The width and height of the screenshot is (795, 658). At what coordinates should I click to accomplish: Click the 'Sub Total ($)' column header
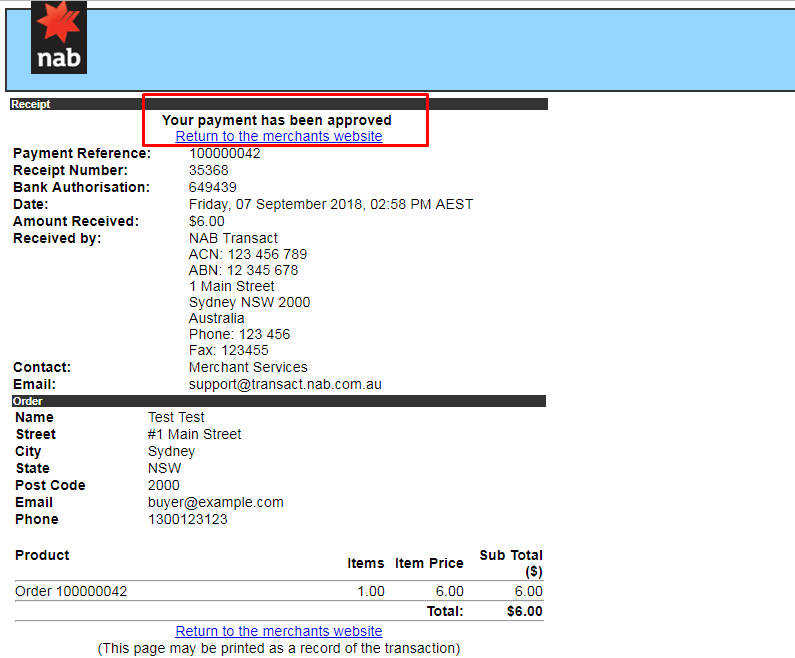pyautogui.click(x=511, y=563)
